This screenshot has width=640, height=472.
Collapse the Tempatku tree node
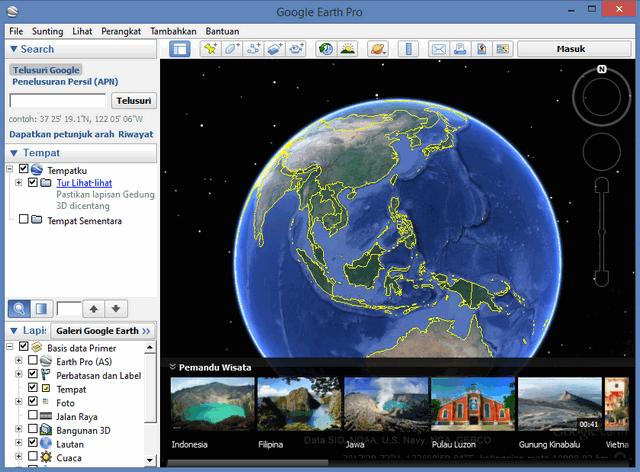(10, 169)
